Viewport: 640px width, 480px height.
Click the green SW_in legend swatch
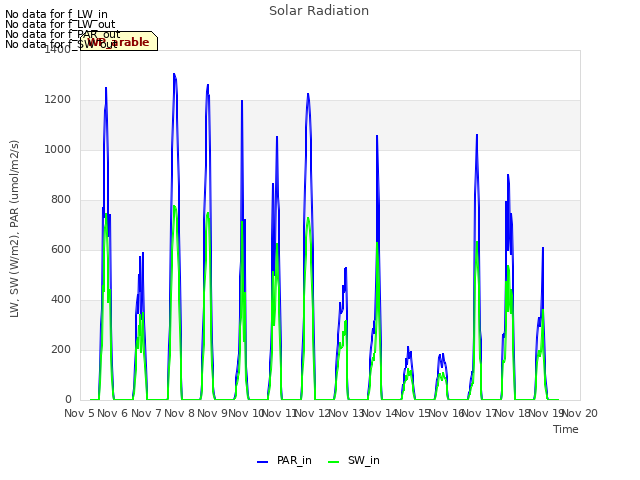click(x=333, y=462)
